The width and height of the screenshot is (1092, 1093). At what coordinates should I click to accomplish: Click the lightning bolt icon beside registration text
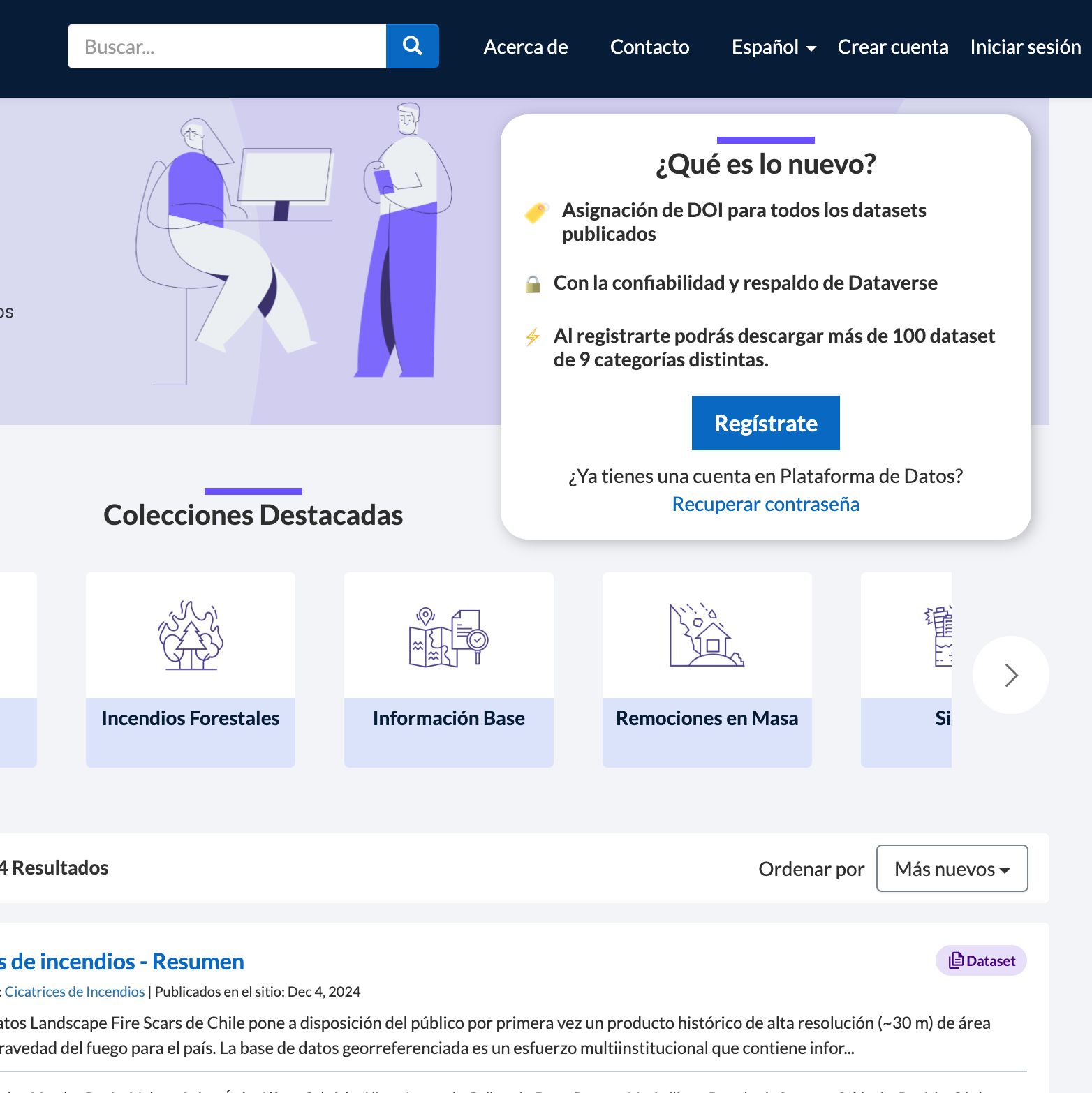(x=533, y=337)
